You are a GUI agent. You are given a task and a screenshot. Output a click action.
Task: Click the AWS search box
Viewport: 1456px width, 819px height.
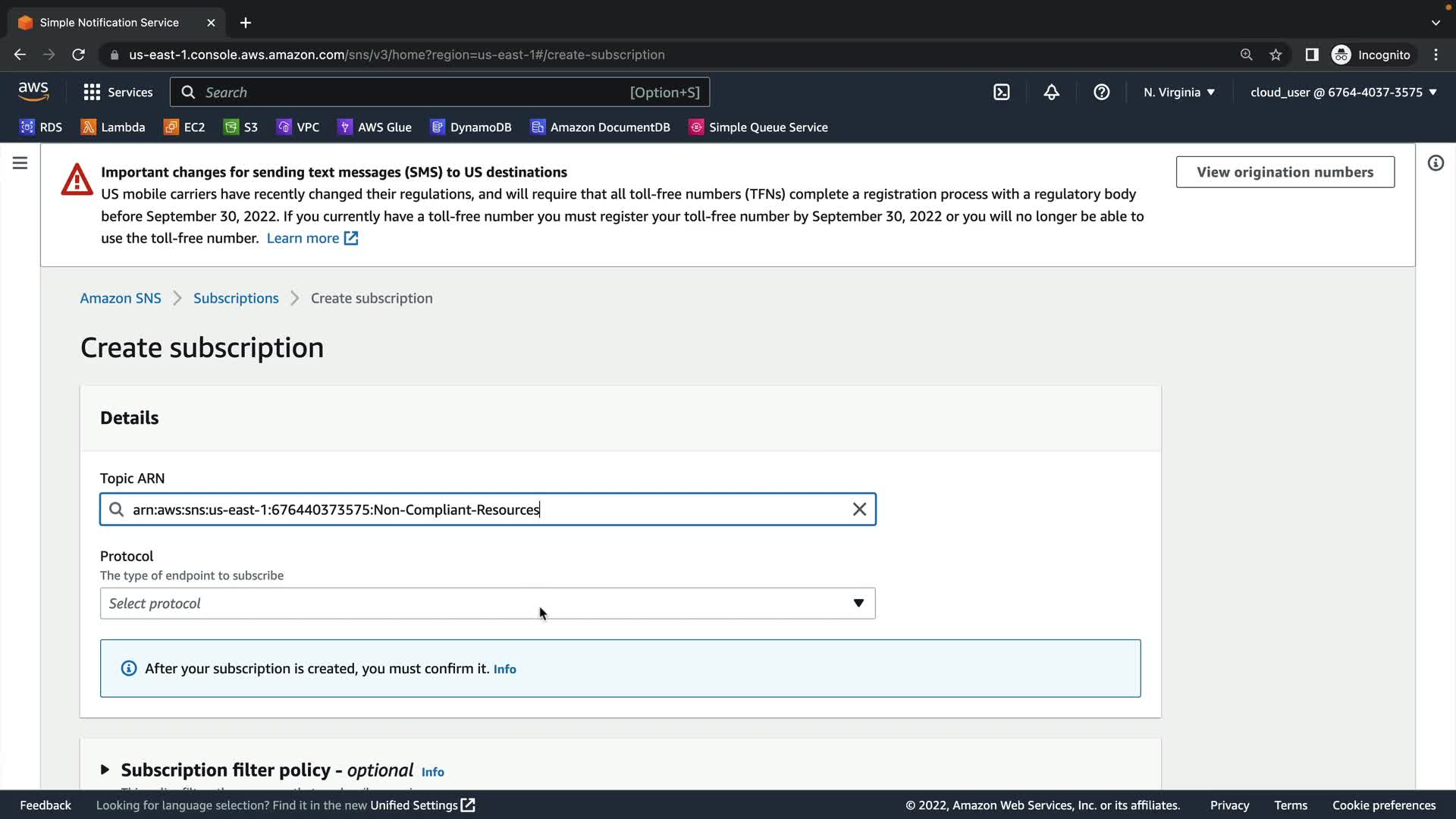click(440, 93)
